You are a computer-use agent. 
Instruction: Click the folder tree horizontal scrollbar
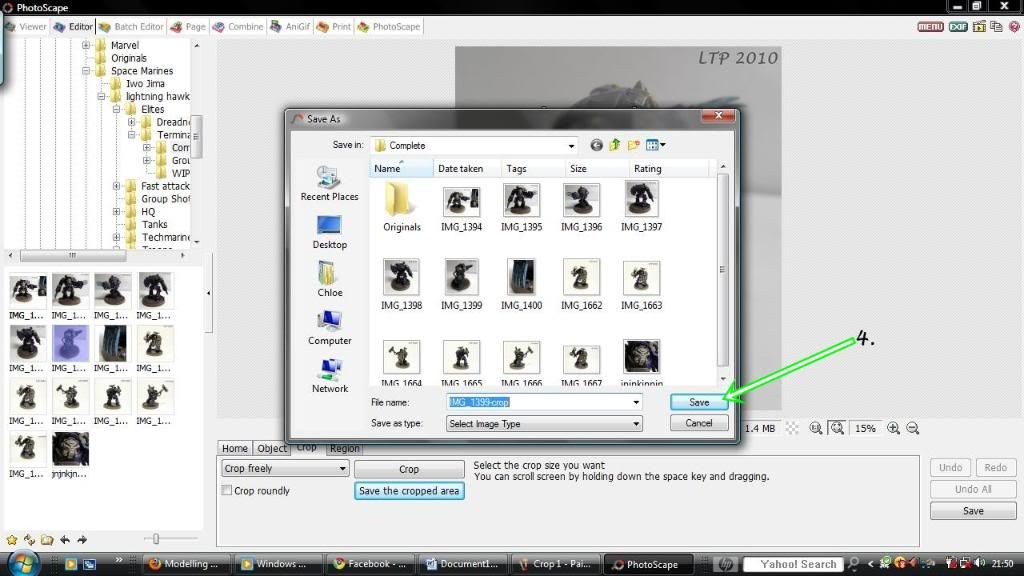point(72,255)
